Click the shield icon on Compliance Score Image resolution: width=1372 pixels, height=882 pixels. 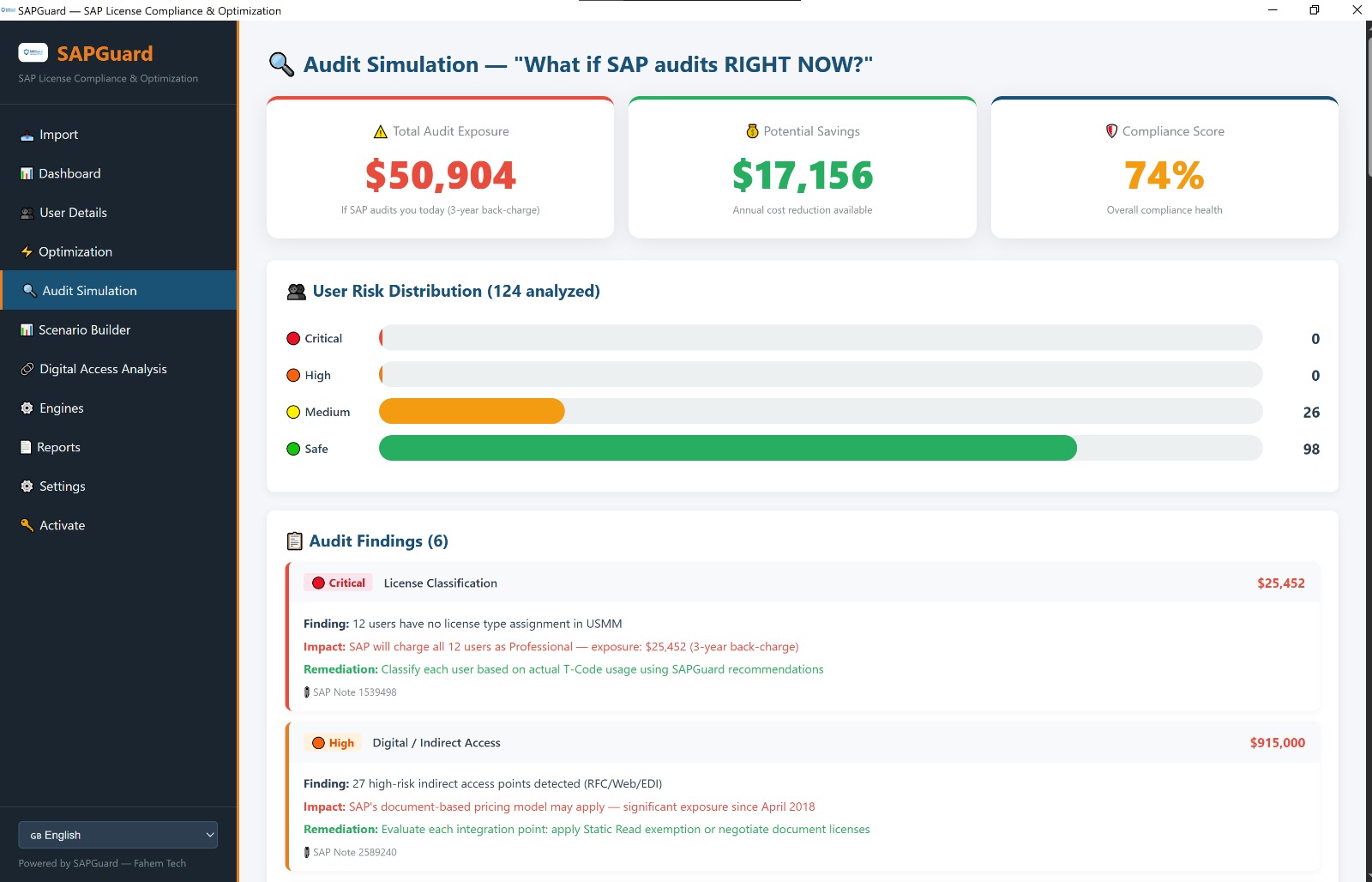1111,131
